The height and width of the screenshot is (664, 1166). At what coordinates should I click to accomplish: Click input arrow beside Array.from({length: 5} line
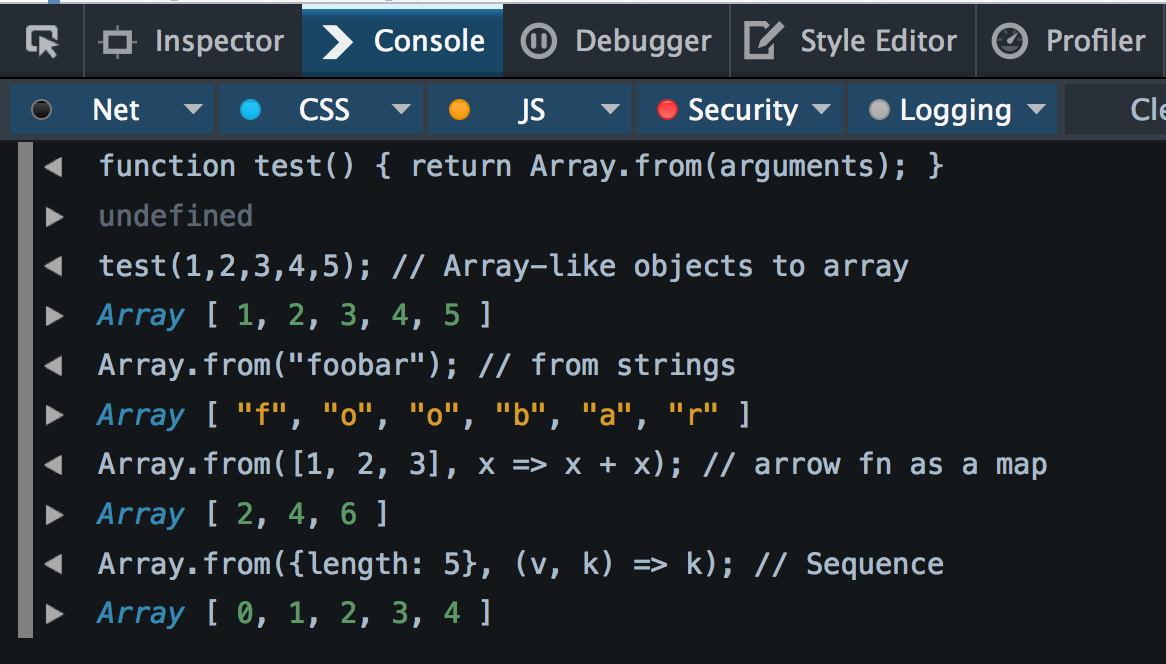54,564
